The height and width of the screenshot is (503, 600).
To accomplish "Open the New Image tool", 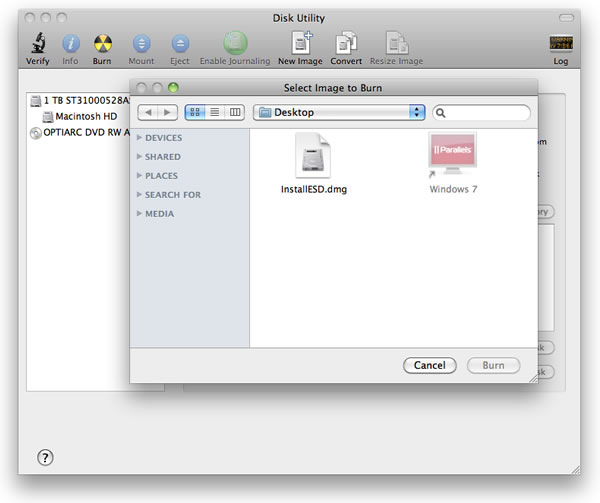I will tap(301, 44).
